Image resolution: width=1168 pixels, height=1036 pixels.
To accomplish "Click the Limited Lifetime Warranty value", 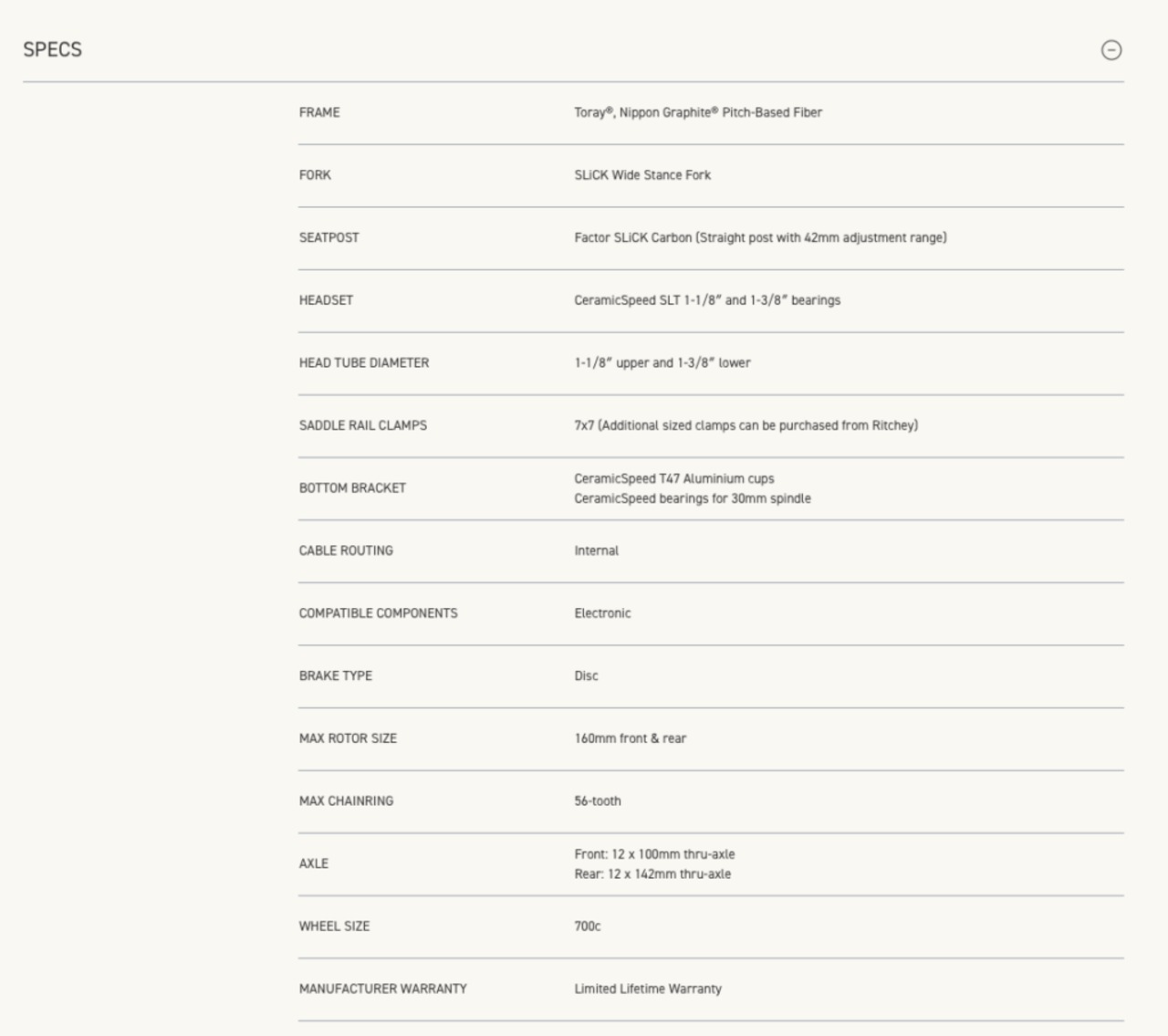I will tap(648, 989).
